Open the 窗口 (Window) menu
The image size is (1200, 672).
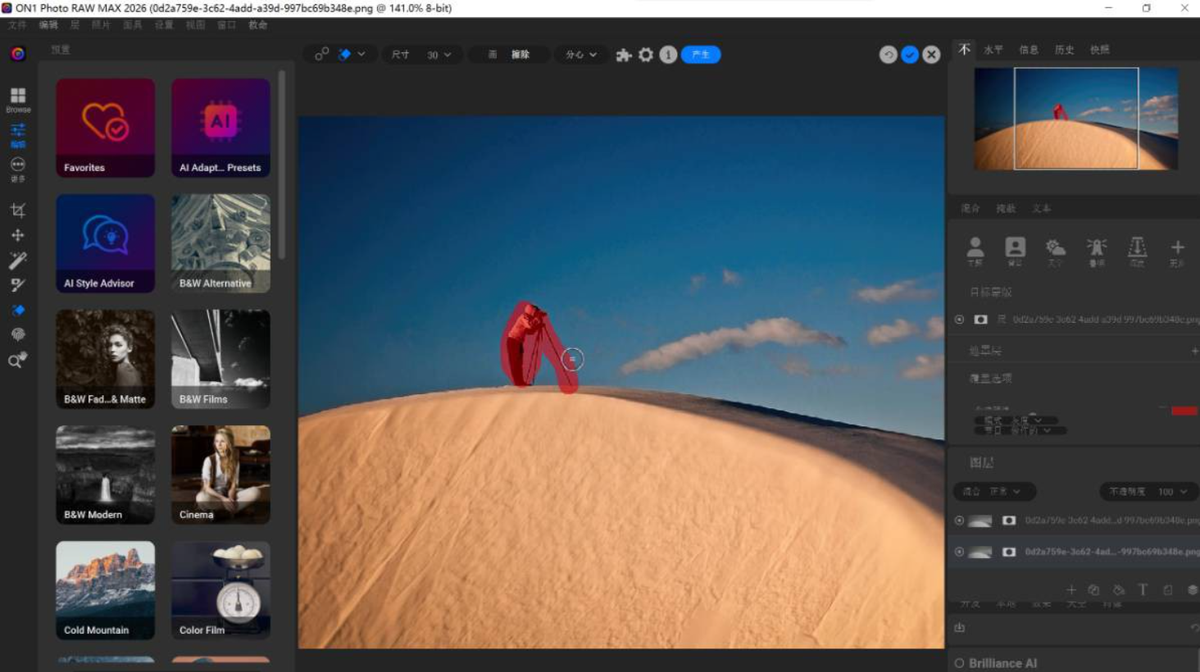(x=227, y=24)
